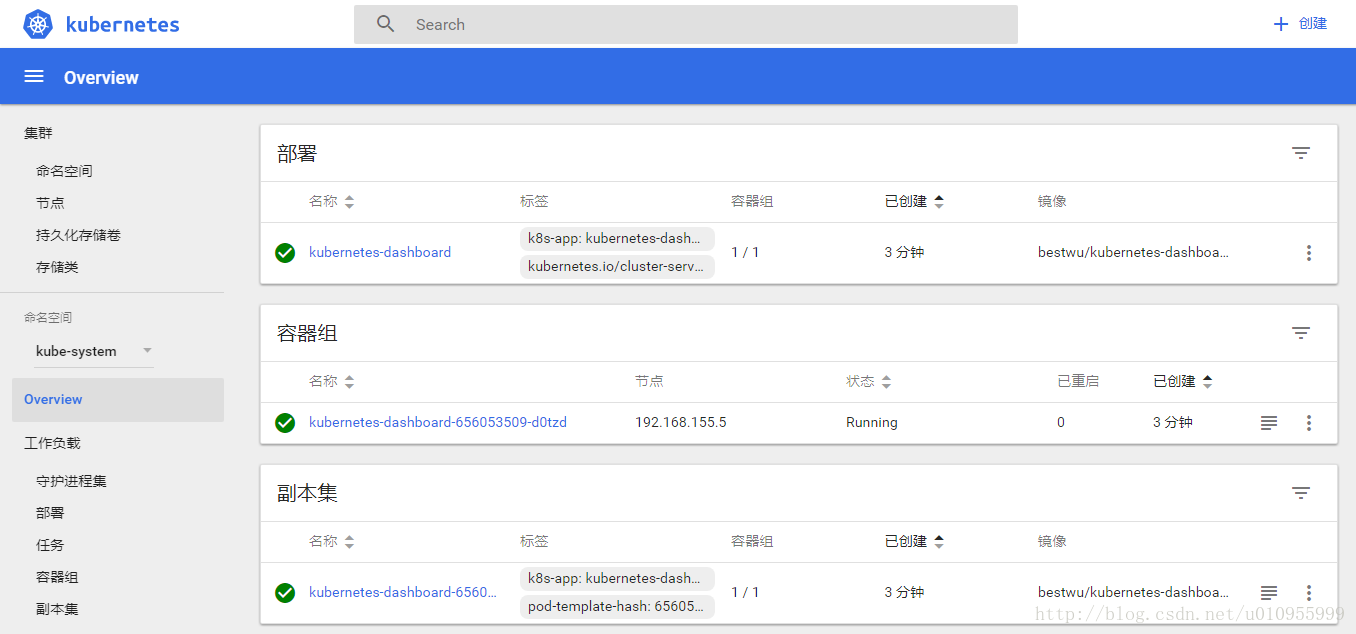This screenshot has width=1356, height=634.
Task: Click the search magnifier icon
Action: click(386, 24)
